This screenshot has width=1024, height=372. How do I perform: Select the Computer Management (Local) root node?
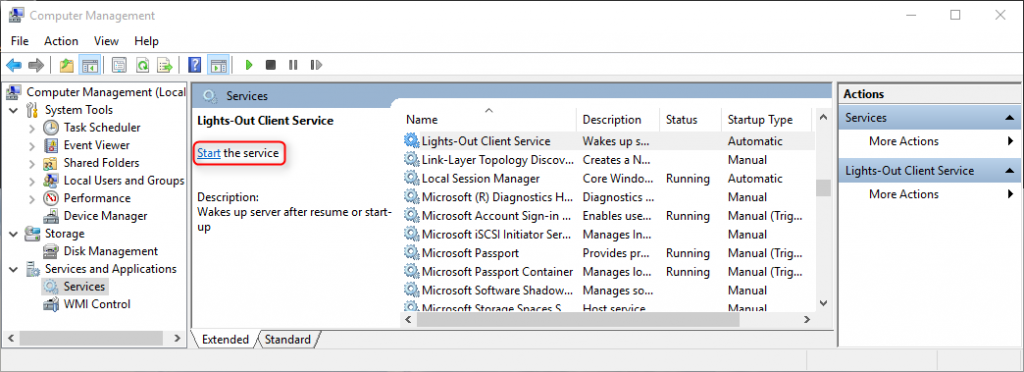point(106,92)
